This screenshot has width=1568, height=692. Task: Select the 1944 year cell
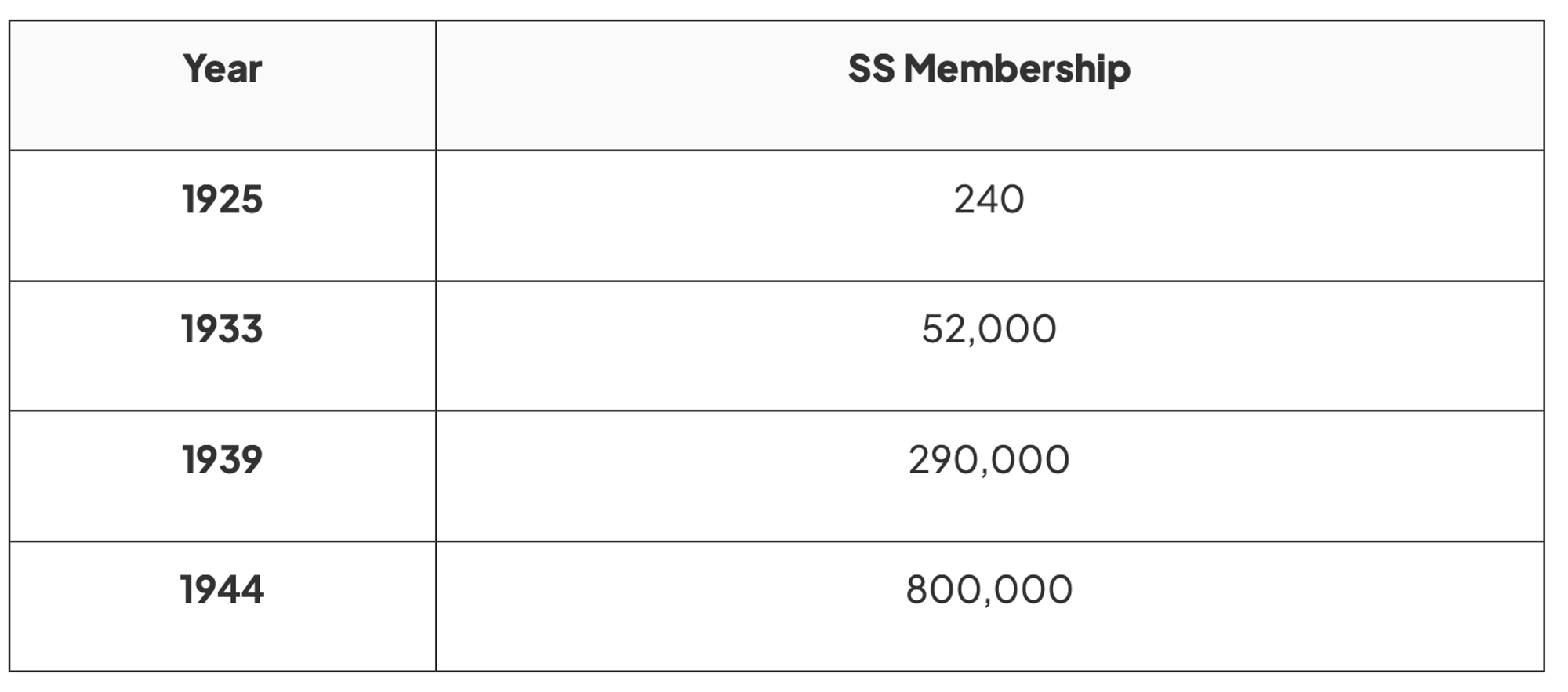(222, 589)
